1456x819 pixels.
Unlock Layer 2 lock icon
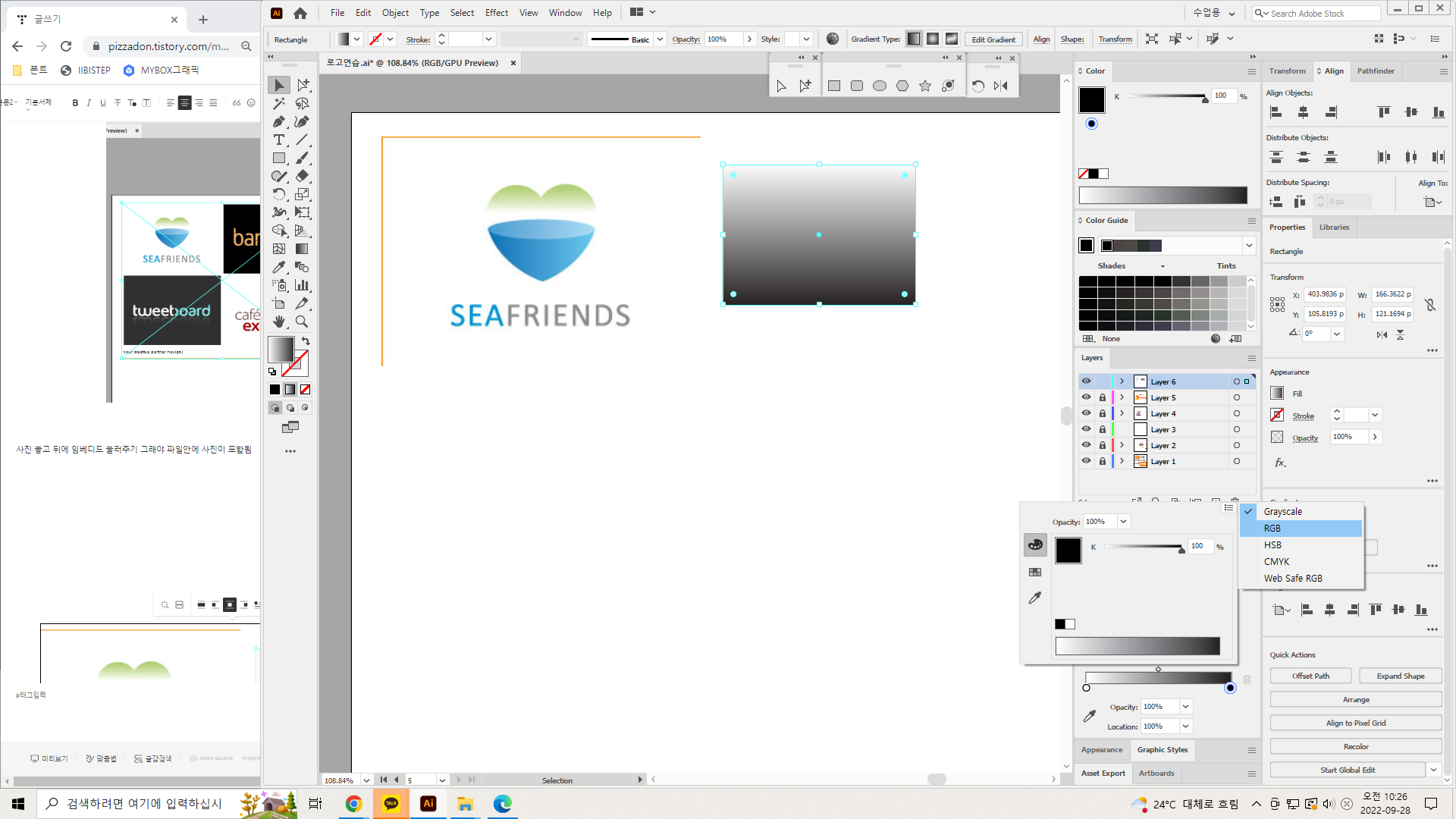click(x=1103, y=445)
